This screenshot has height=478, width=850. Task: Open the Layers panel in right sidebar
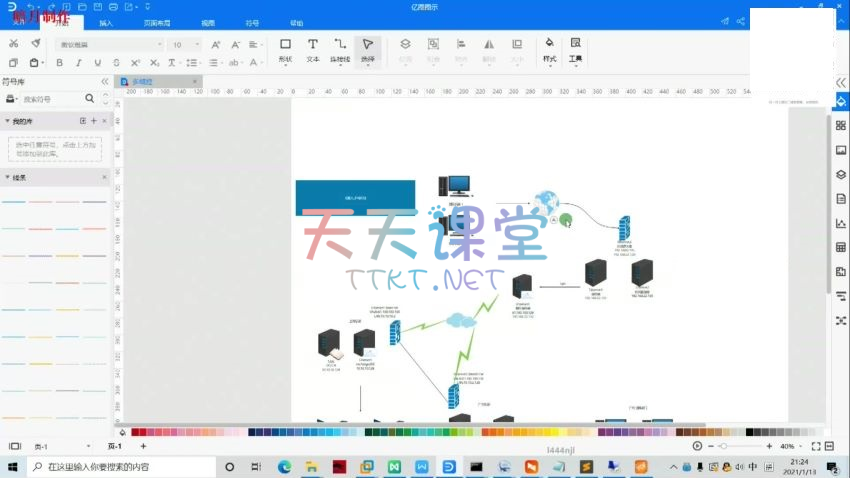pos(841,174)
